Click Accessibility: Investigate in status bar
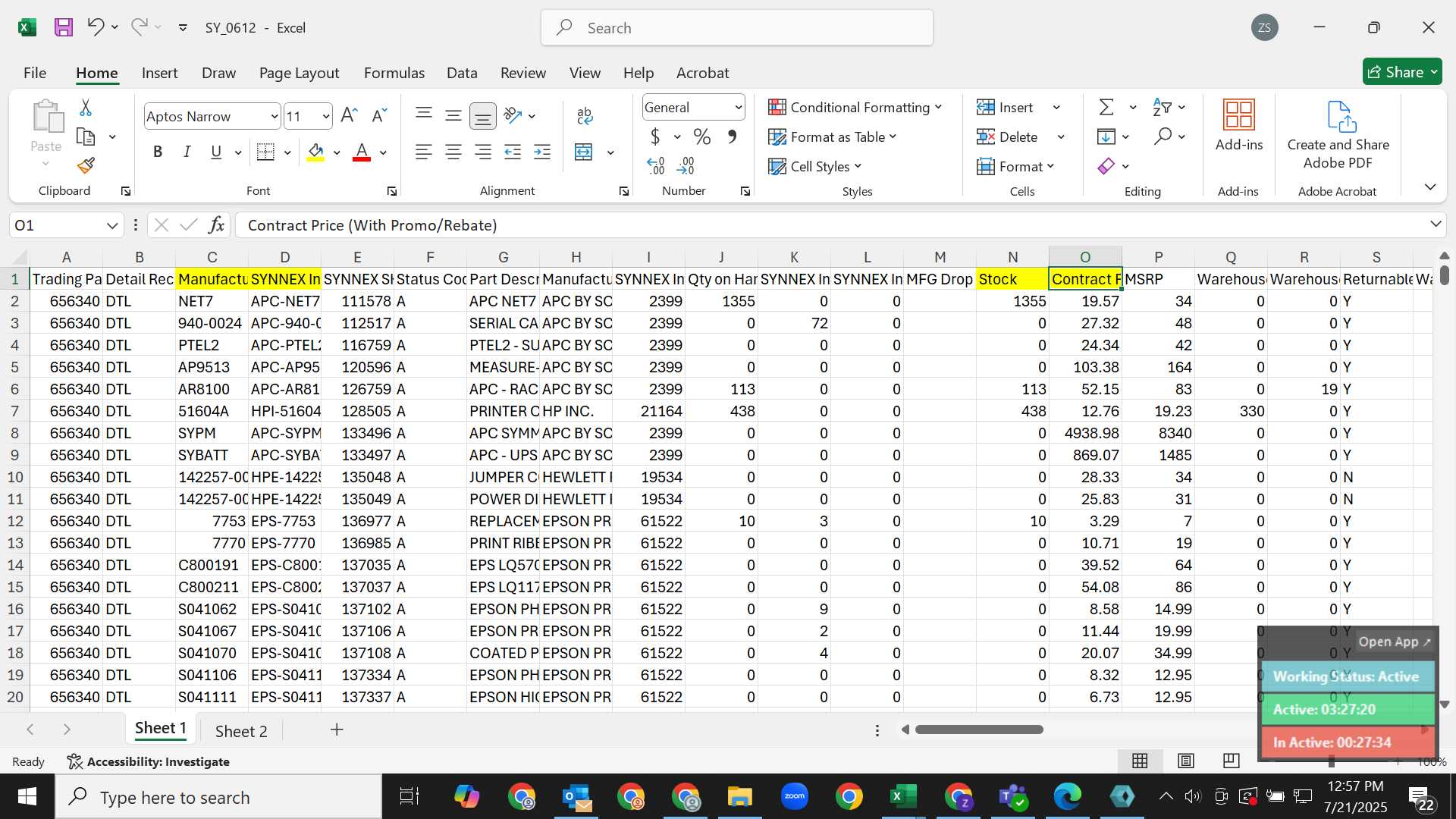 pos(148,761)
